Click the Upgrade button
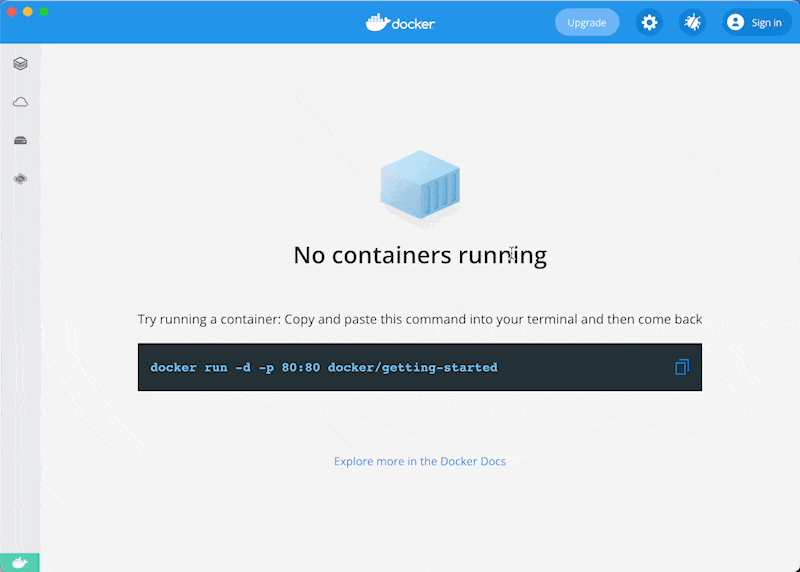Viewport: 800px width, 572px height. (587, 22)
